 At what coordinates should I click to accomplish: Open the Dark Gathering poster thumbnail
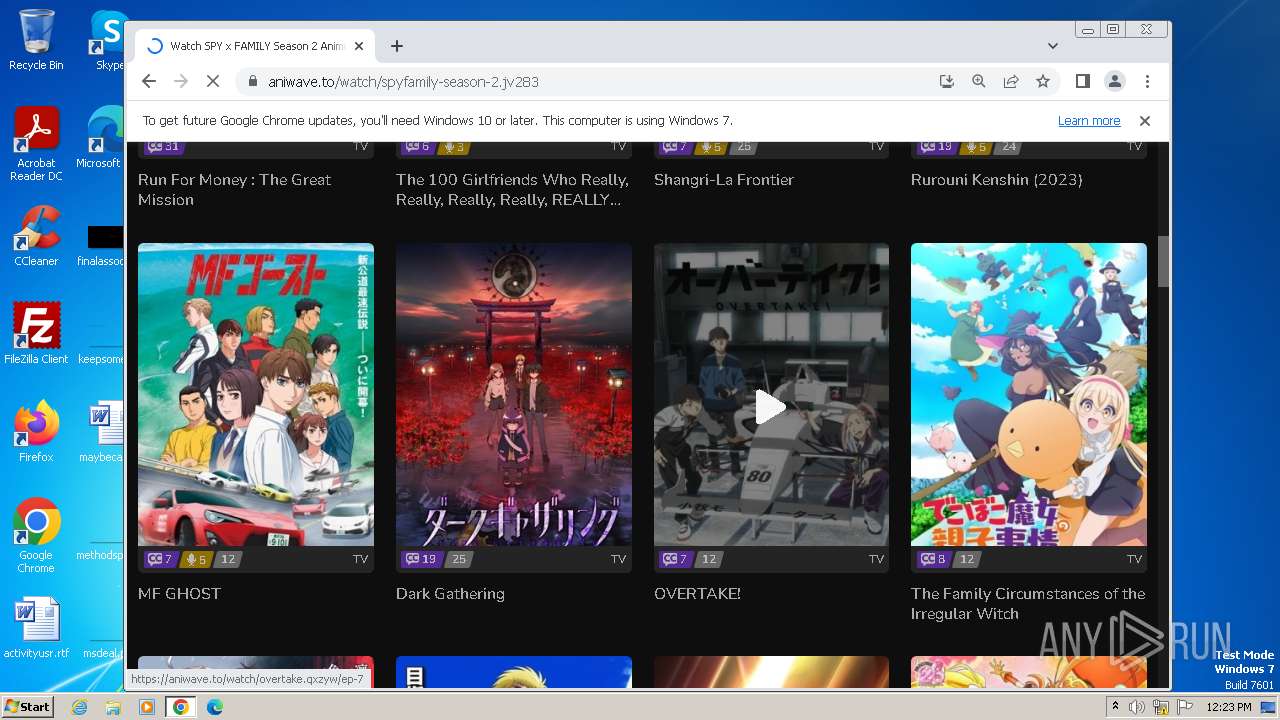(x=514, y=394)
